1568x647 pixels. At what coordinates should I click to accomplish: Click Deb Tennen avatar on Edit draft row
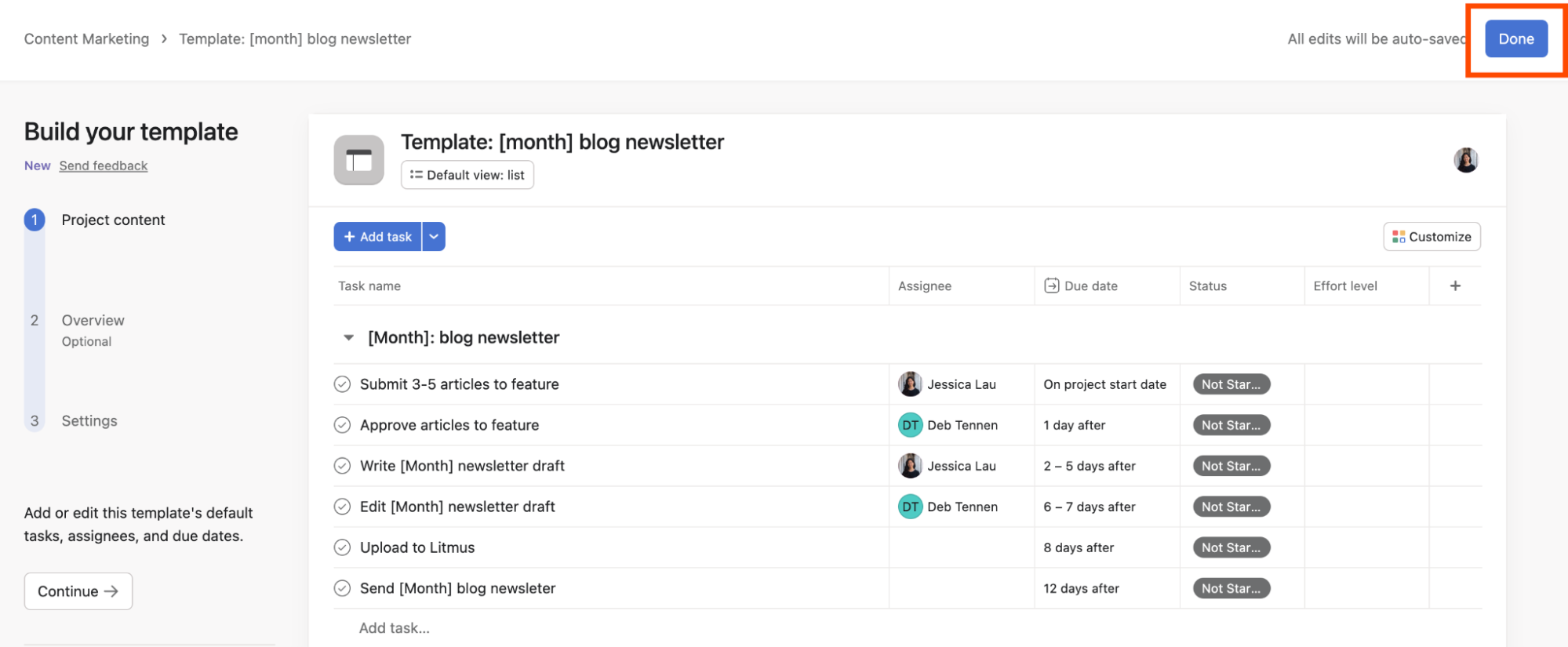point(910,507)
